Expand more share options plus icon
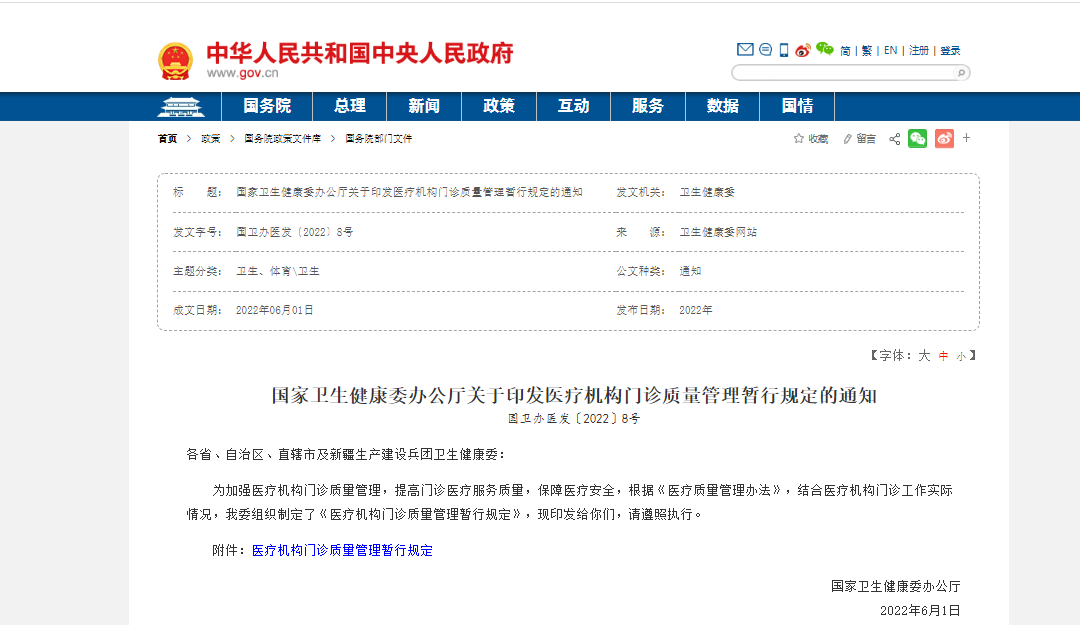 967,138
